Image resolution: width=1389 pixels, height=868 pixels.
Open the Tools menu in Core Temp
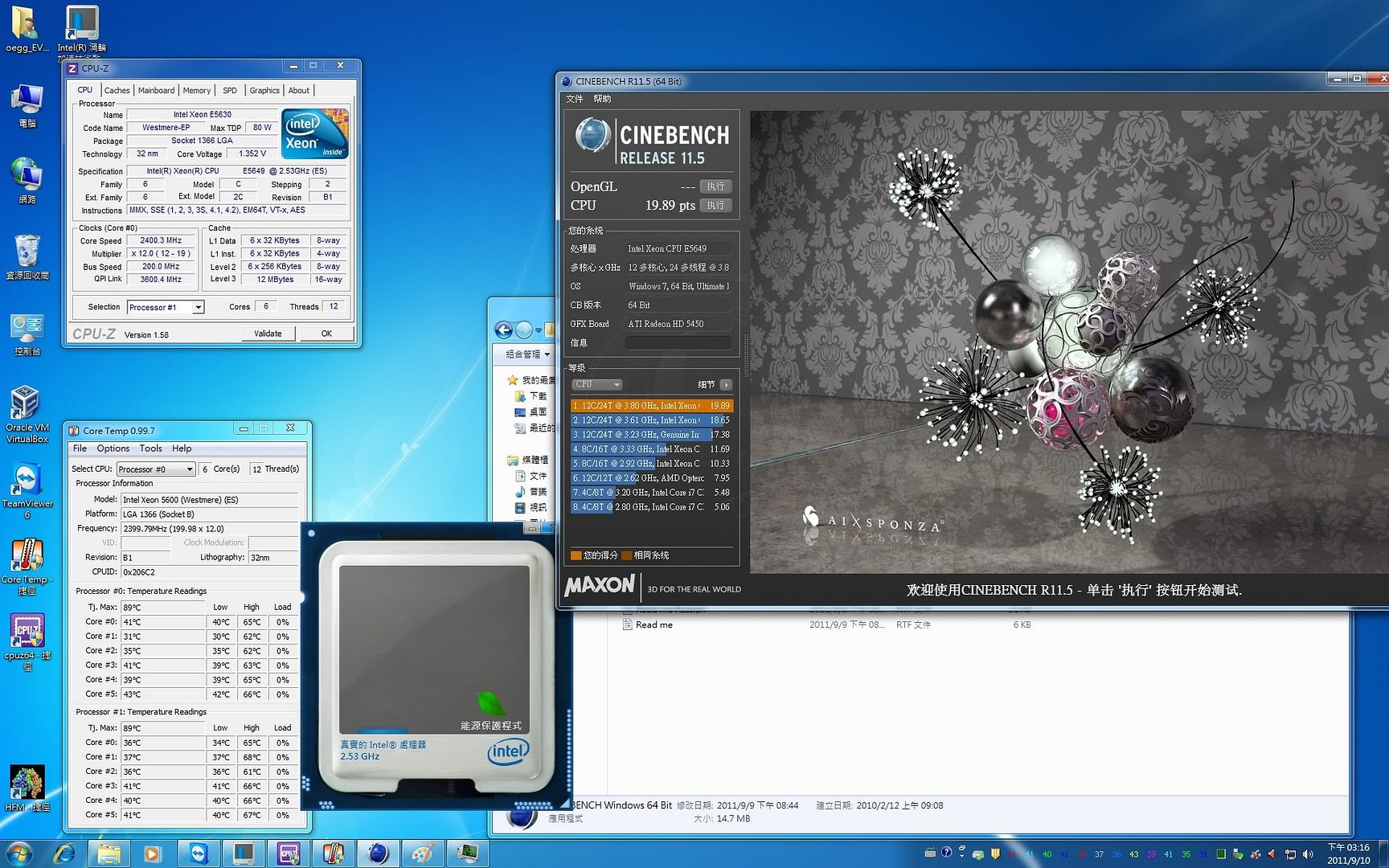click(150, 448)
